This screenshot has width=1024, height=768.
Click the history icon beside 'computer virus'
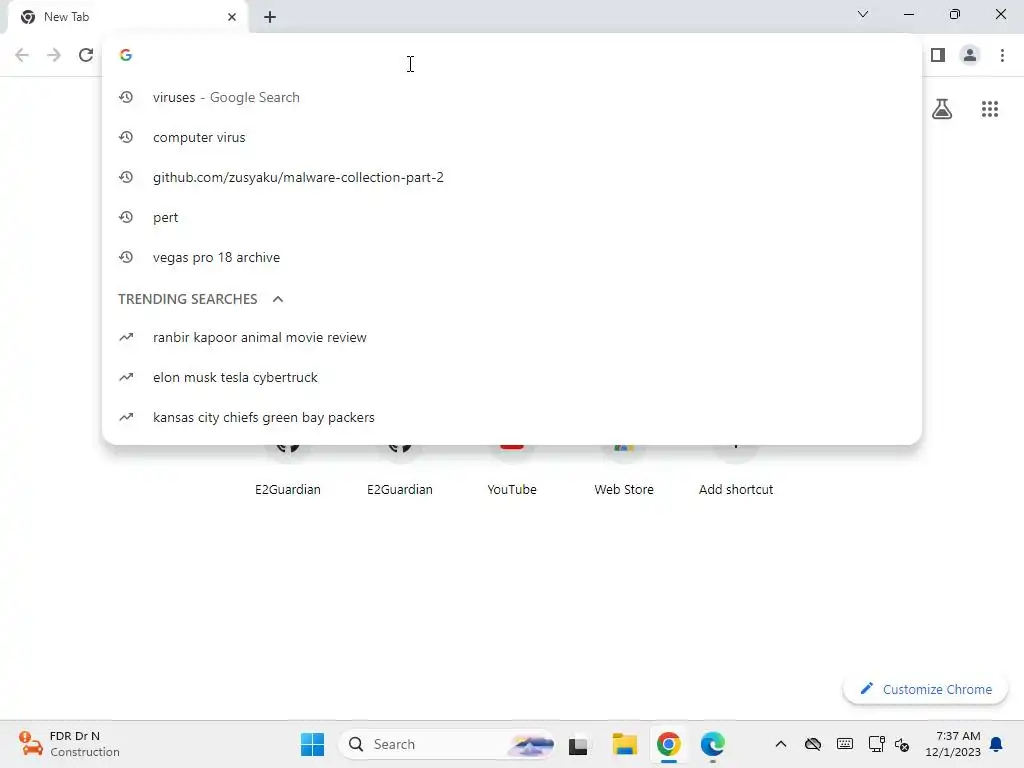pyautogui.click(x=126, y=137)
